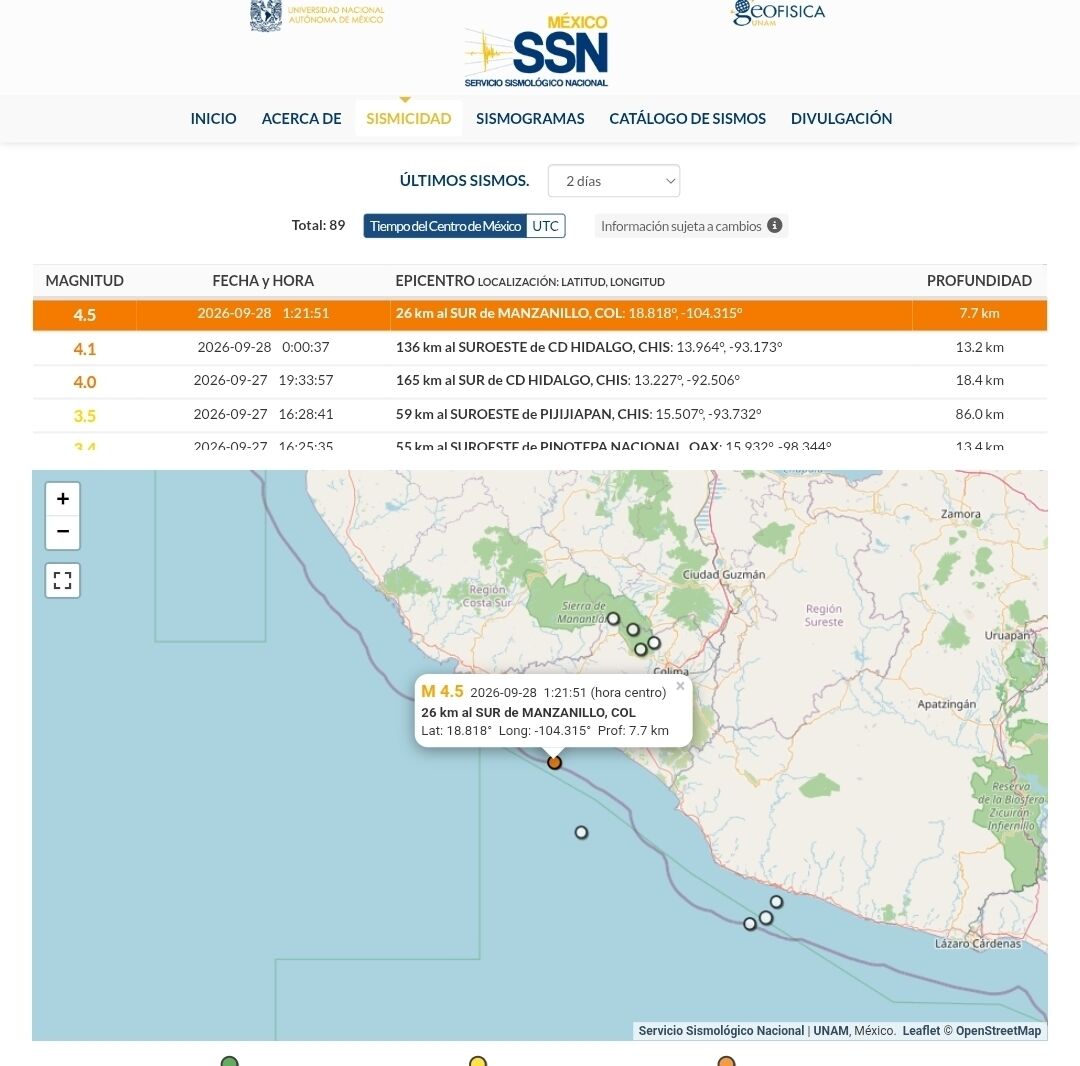Click the FECHA y HORA column header
Image resolution: width=1080 pixels, height=1066 pixels.
pos(263,281)
